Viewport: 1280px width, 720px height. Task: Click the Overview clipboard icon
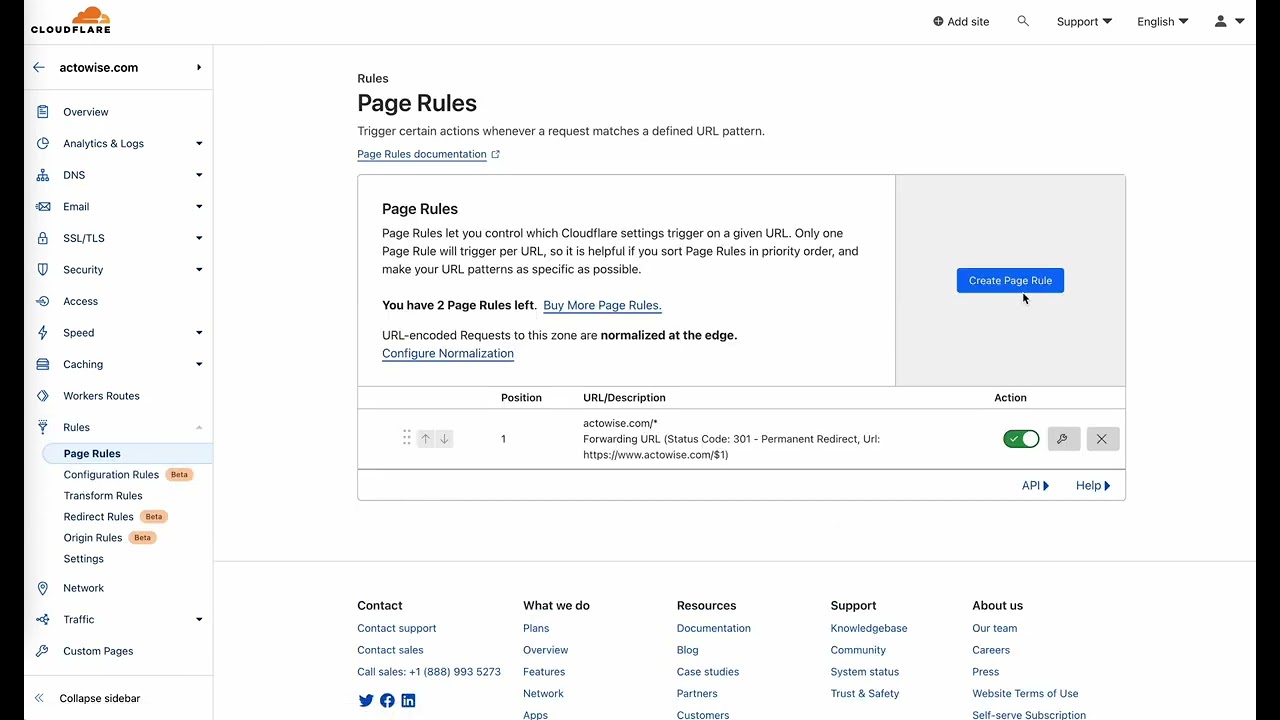point(42,112)
